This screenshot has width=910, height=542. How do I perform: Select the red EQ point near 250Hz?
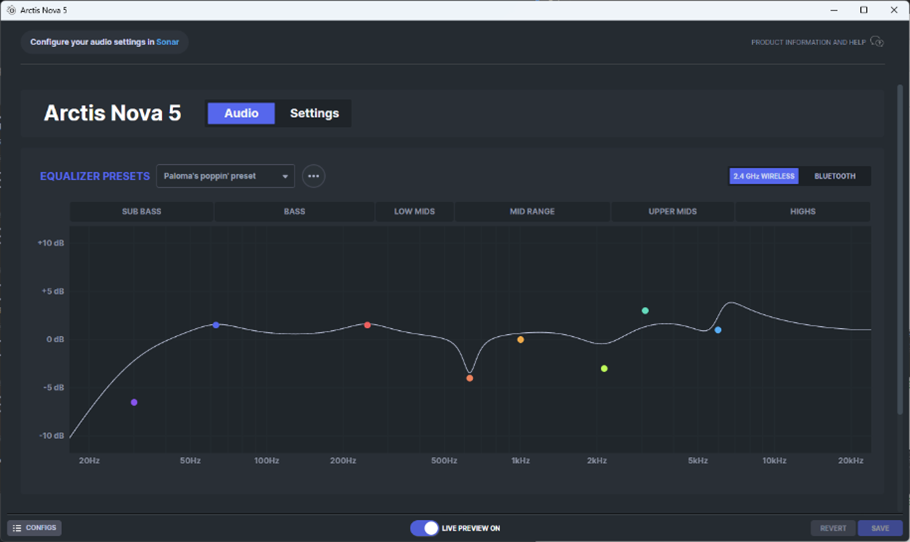click(x=367, y=325)
